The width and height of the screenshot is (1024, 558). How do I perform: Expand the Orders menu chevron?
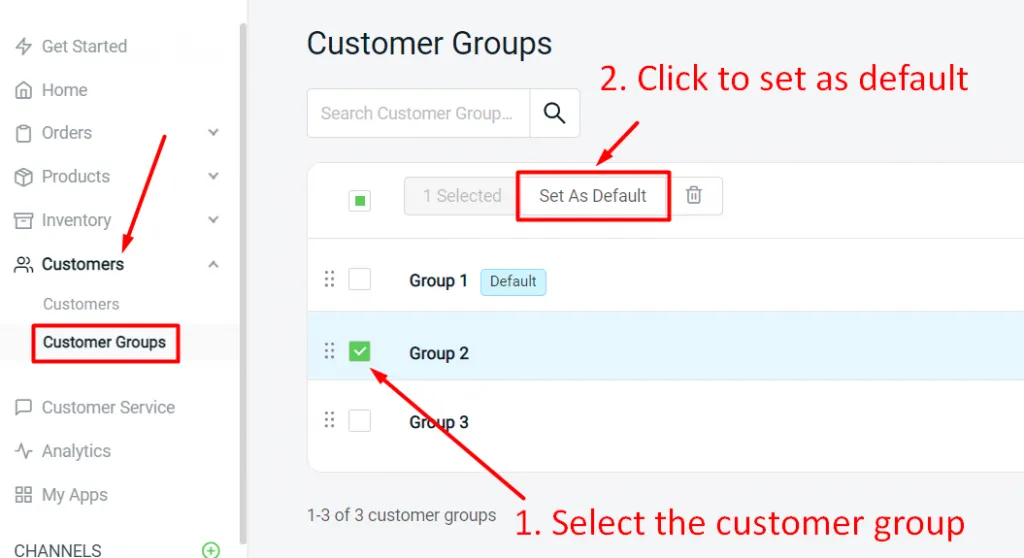point(213,133)
